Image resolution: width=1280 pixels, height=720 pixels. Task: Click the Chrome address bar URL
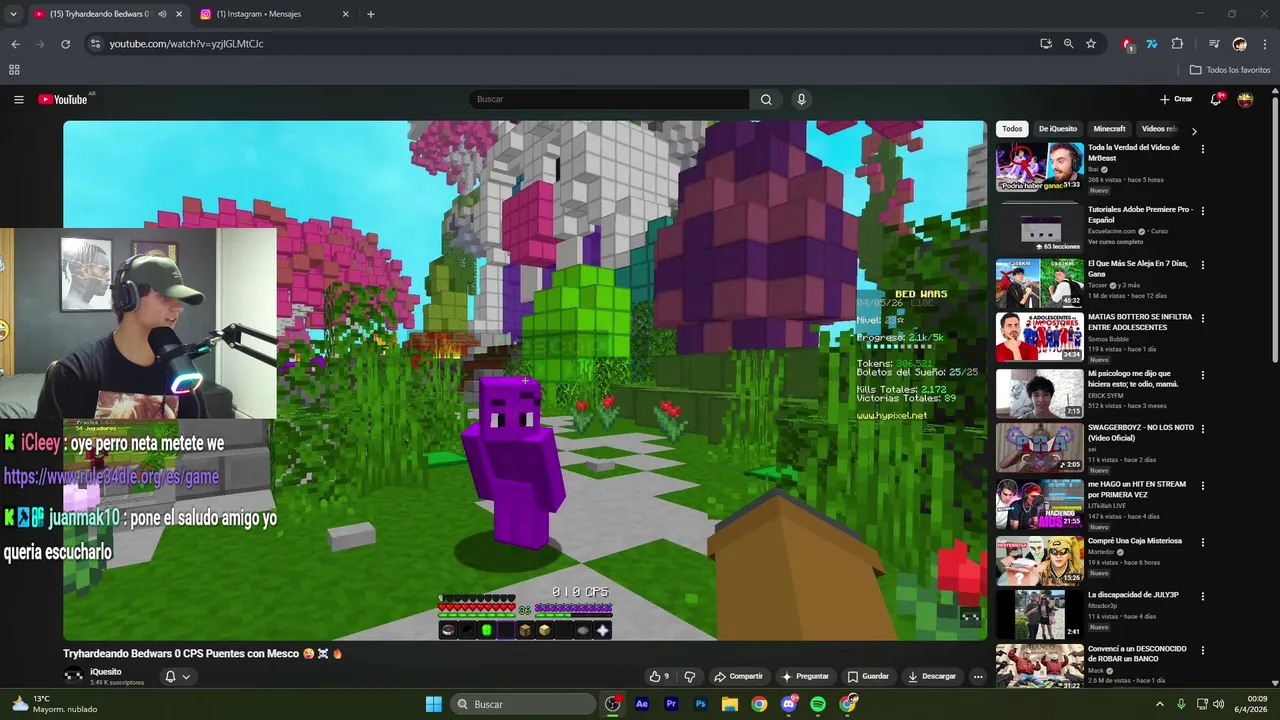pyautogui.click(x=187, y=44)
